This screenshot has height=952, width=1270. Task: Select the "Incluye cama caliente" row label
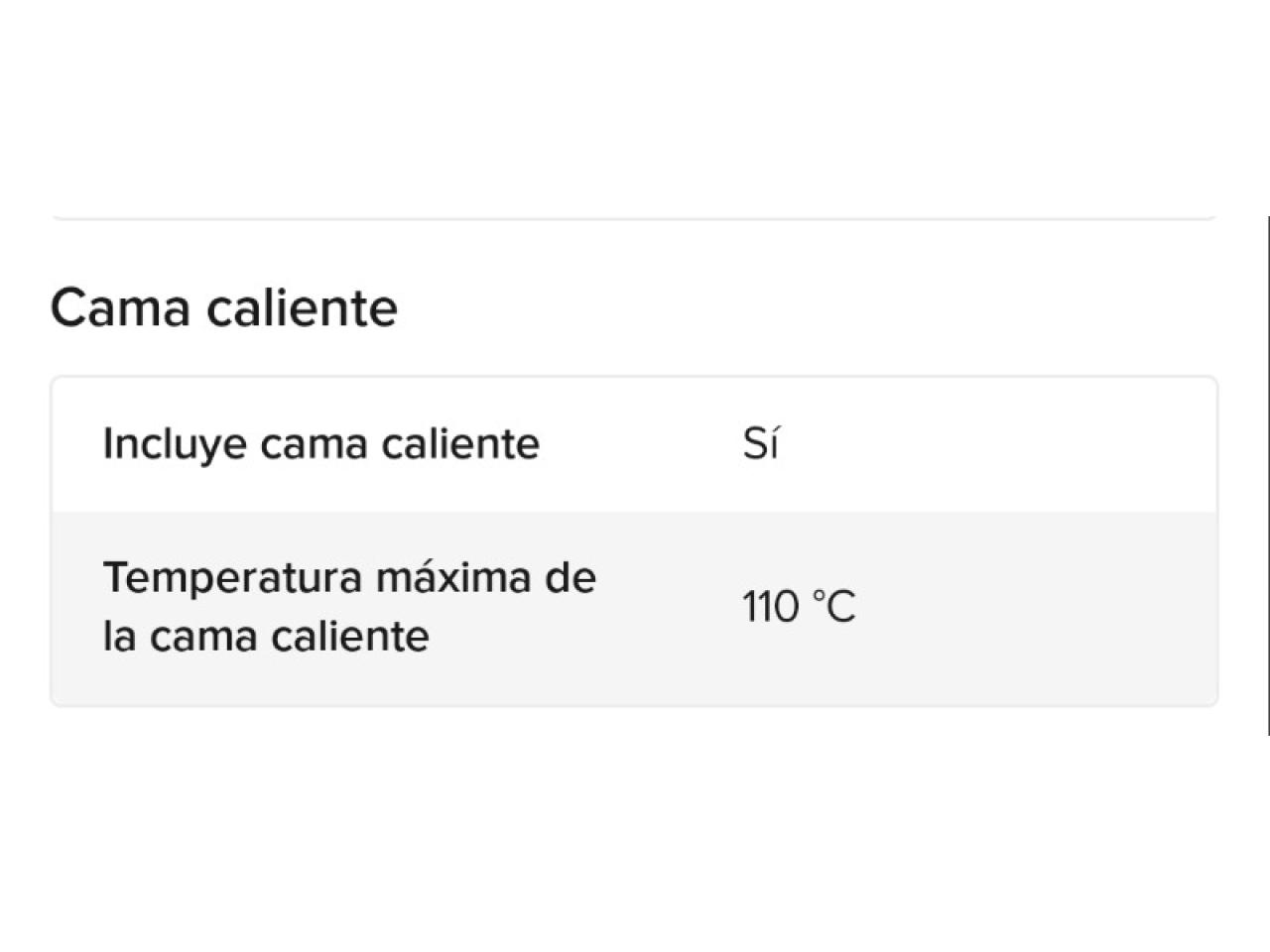coord(320,443)
